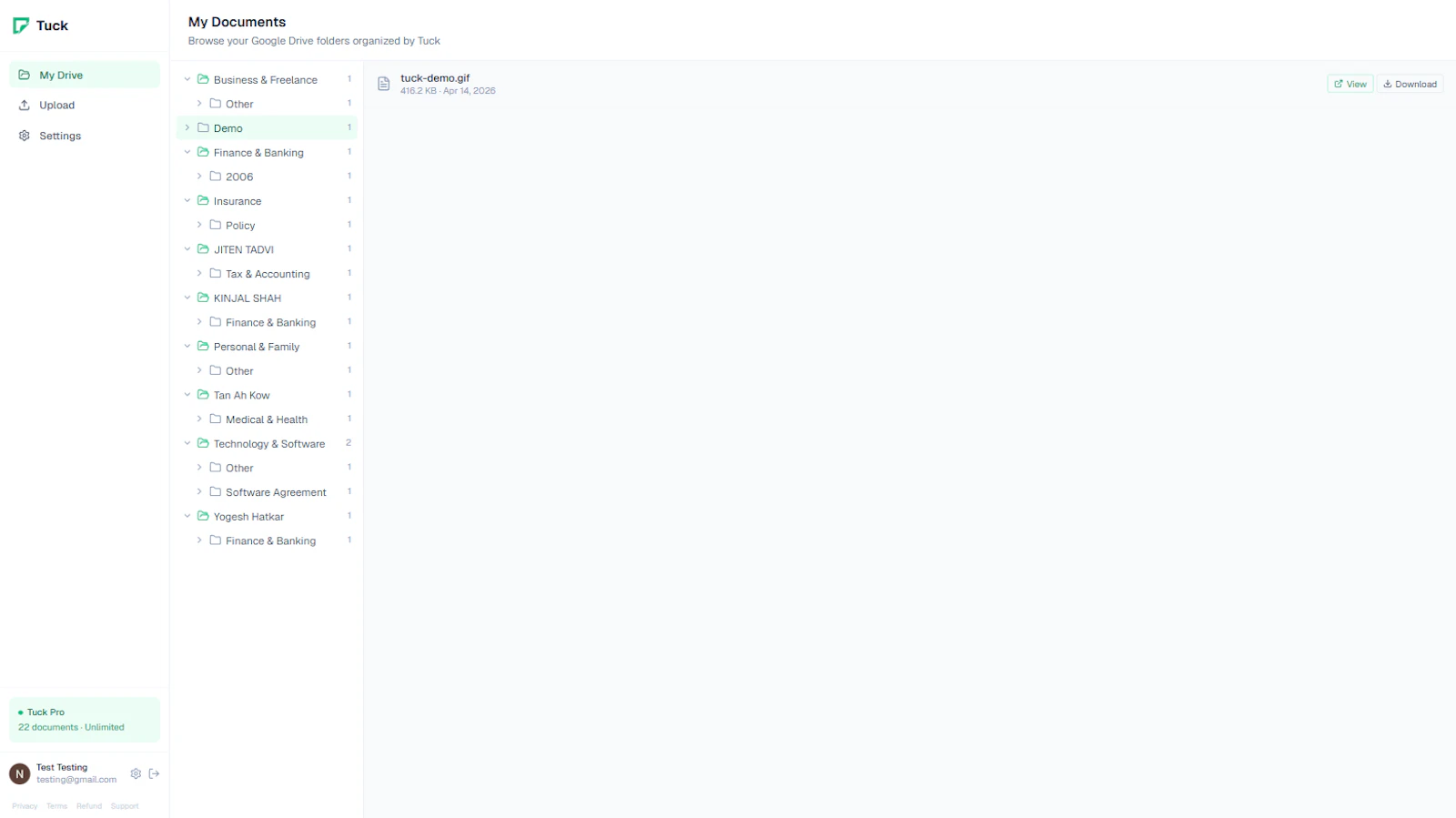The image size is (1456, 818).
Task: Click the tuck-demo.gif file name
Action: 435,78
